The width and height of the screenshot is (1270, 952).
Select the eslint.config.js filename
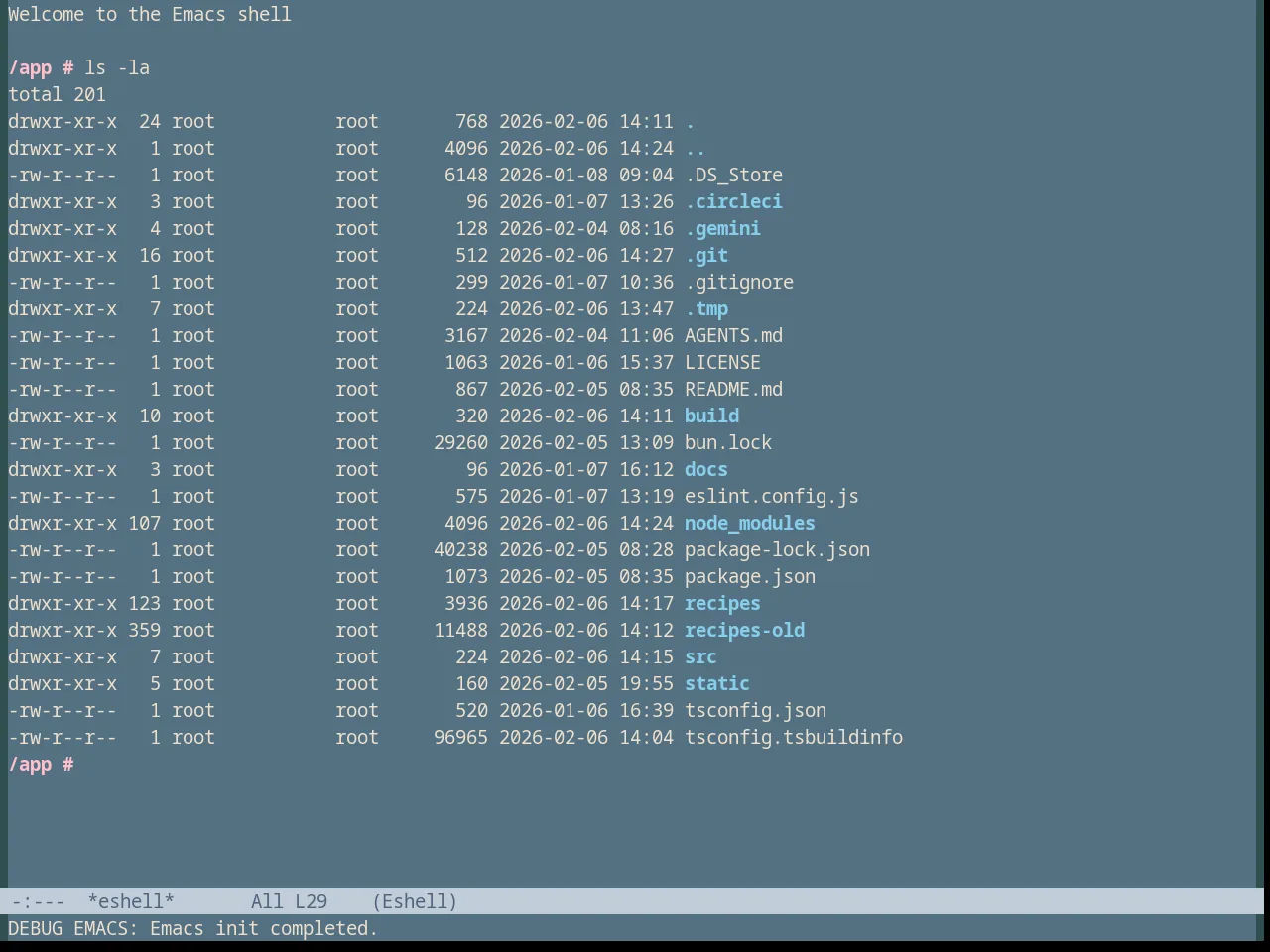pos(772,496)
